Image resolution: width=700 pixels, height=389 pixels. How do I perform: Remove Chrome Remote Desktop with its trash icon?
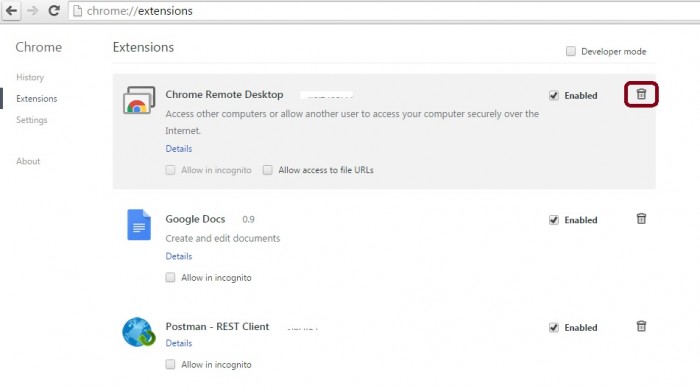(x=641, y=94)
